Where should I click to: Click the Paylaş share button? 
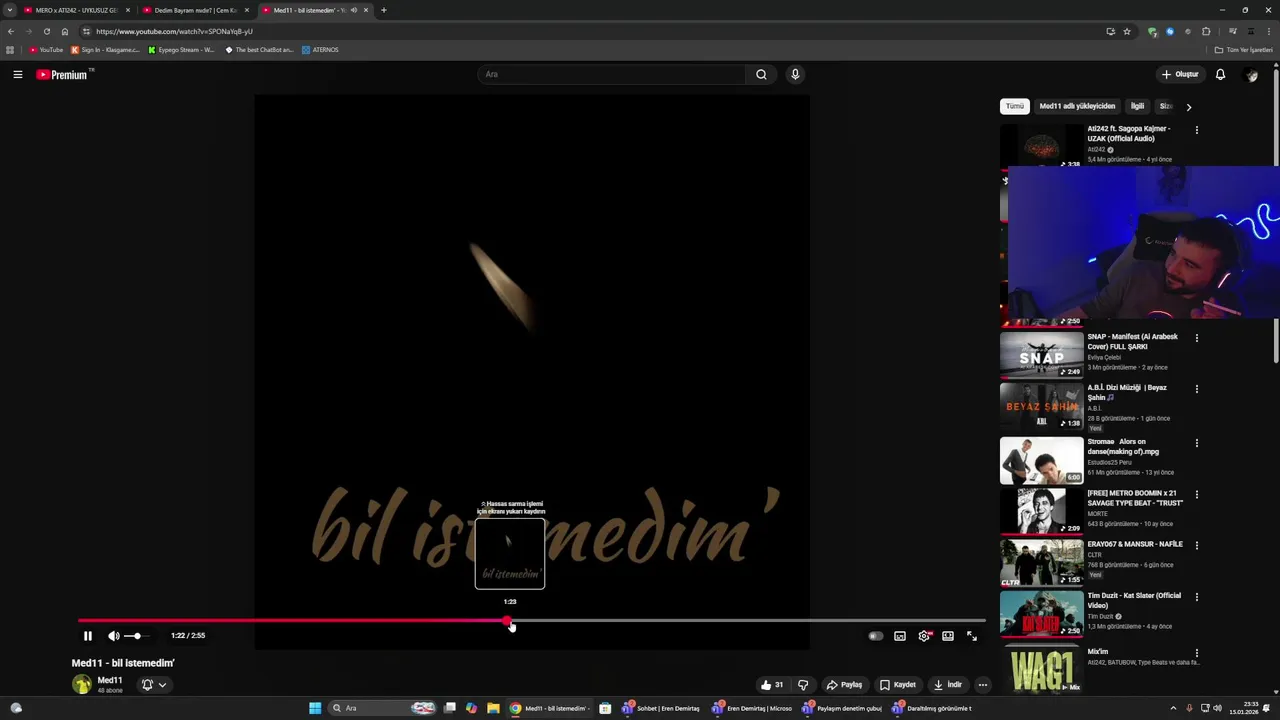844,685
